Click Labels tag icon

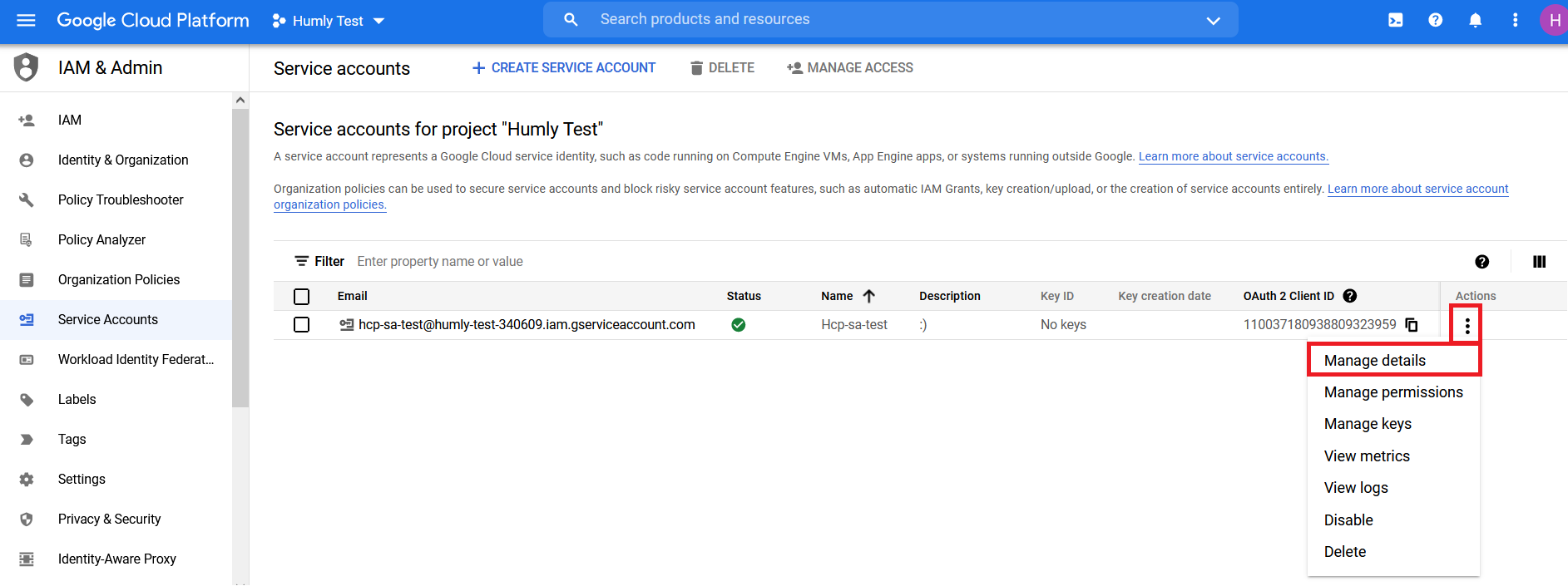(27, 400)
